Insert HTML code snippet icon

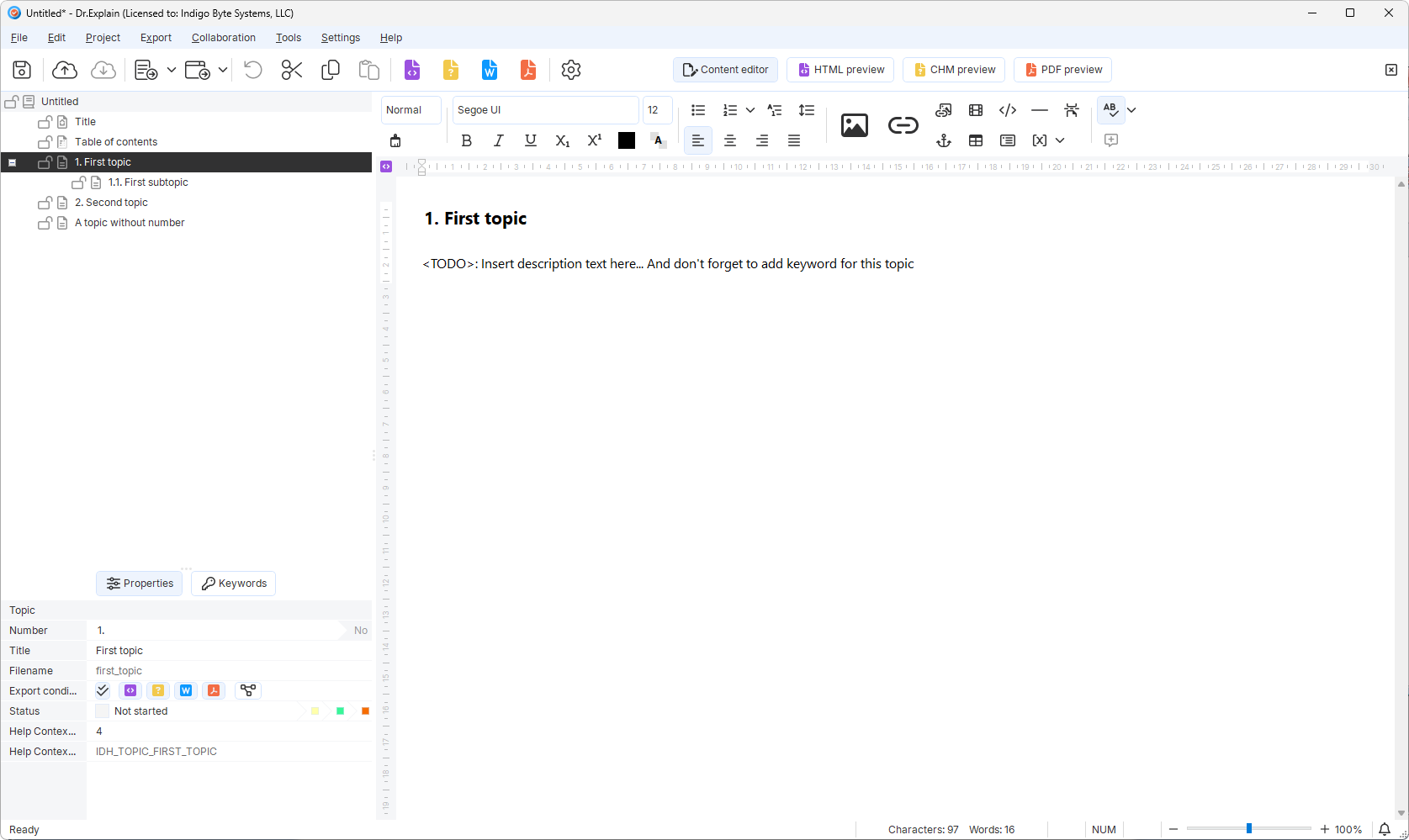[1008, 110]
